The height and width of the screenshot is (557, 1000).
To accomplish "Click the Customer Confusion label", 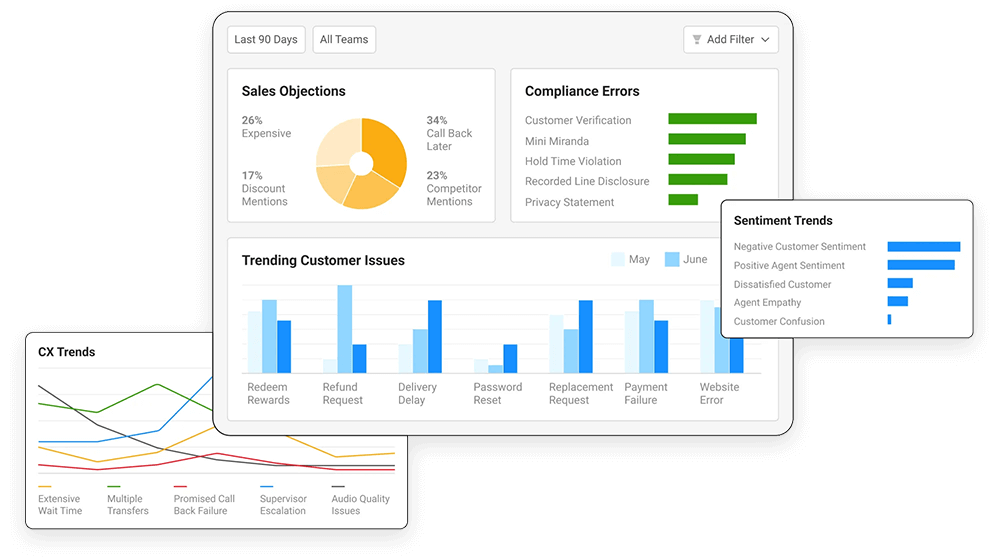I will [779, 322].
